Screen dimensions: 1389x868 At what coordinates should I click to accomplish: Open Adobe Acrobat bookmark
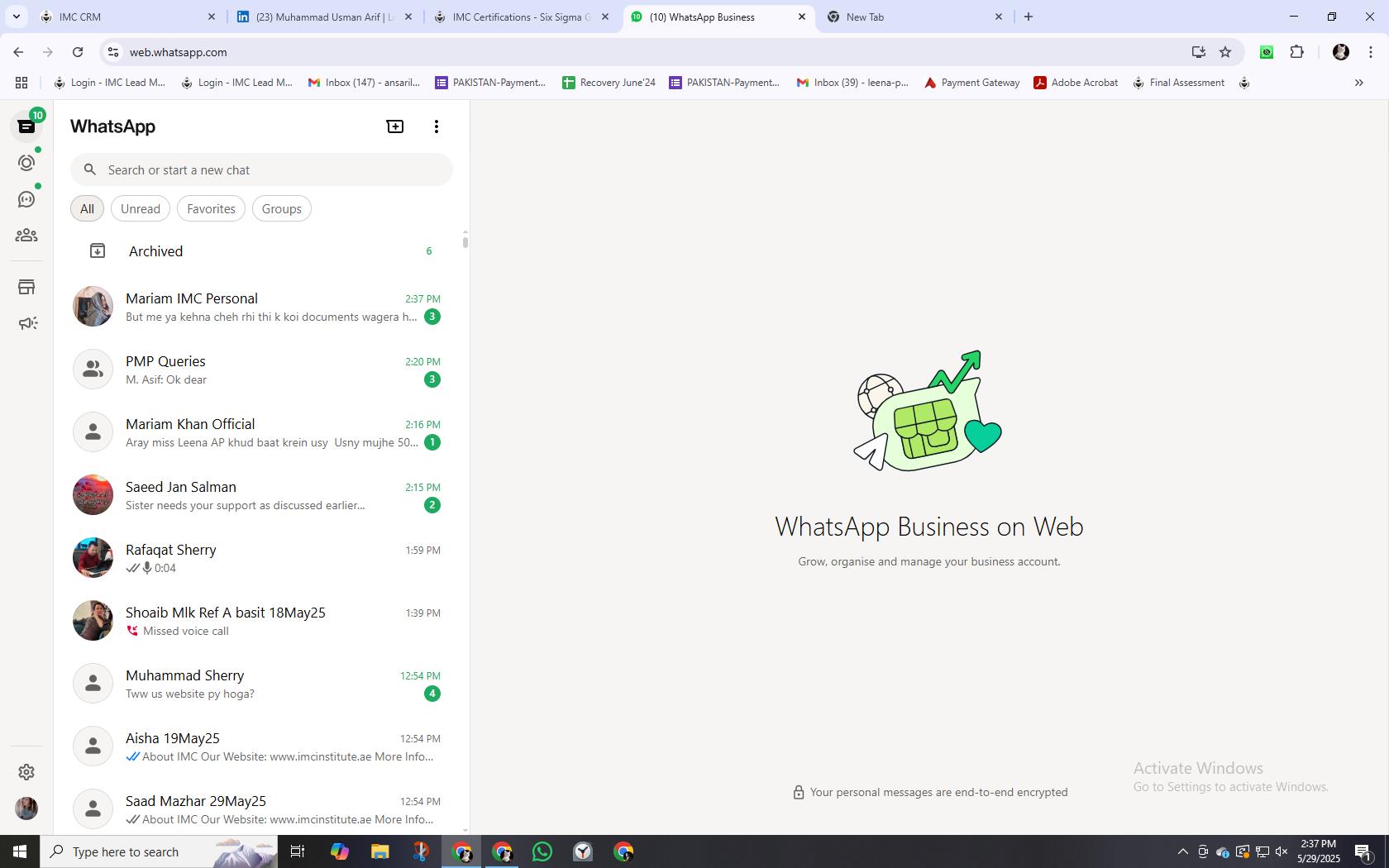click(1076, 83)
